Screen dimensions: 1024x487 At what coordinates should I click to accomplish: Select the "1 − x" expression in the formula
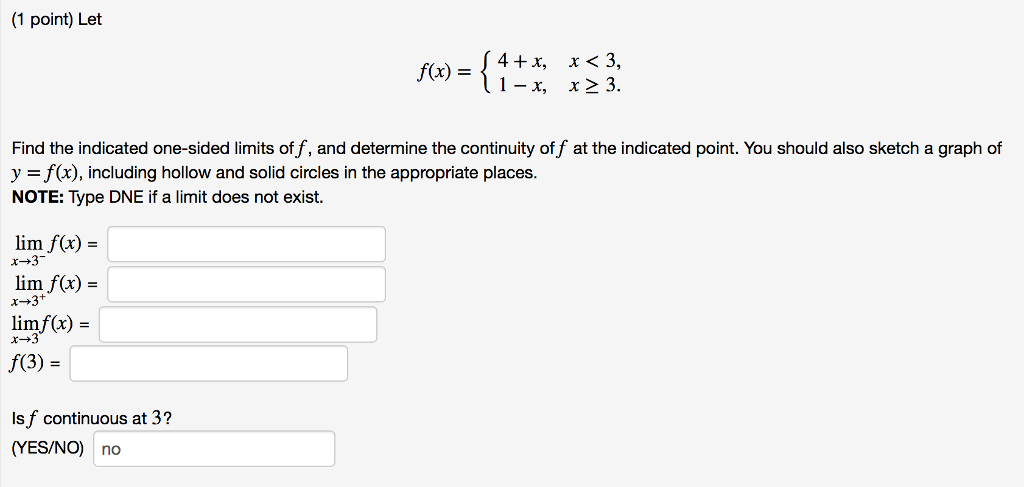coord(521,86)
